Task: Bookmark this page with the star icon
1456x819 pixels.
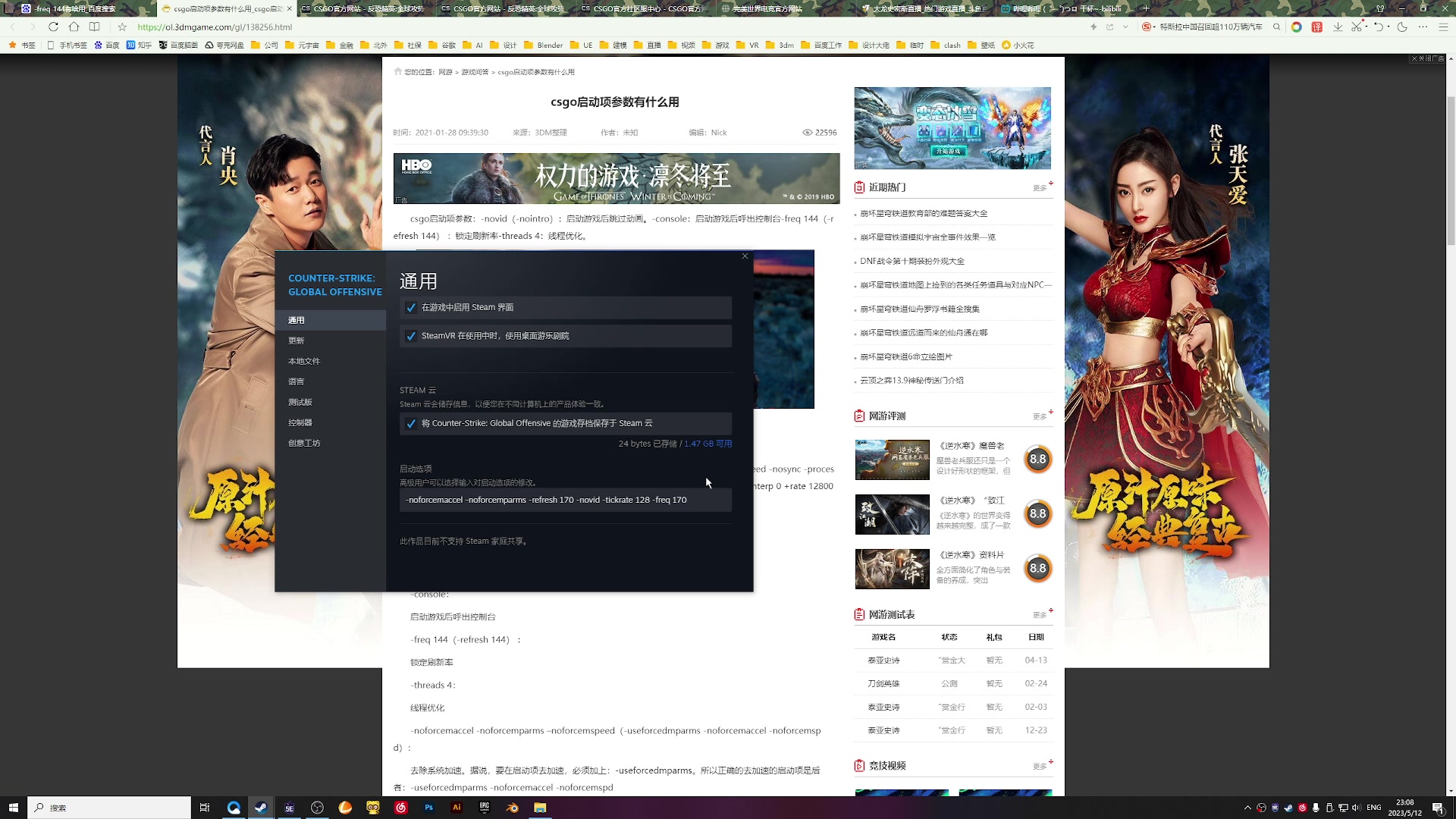Action: (122, 27)
